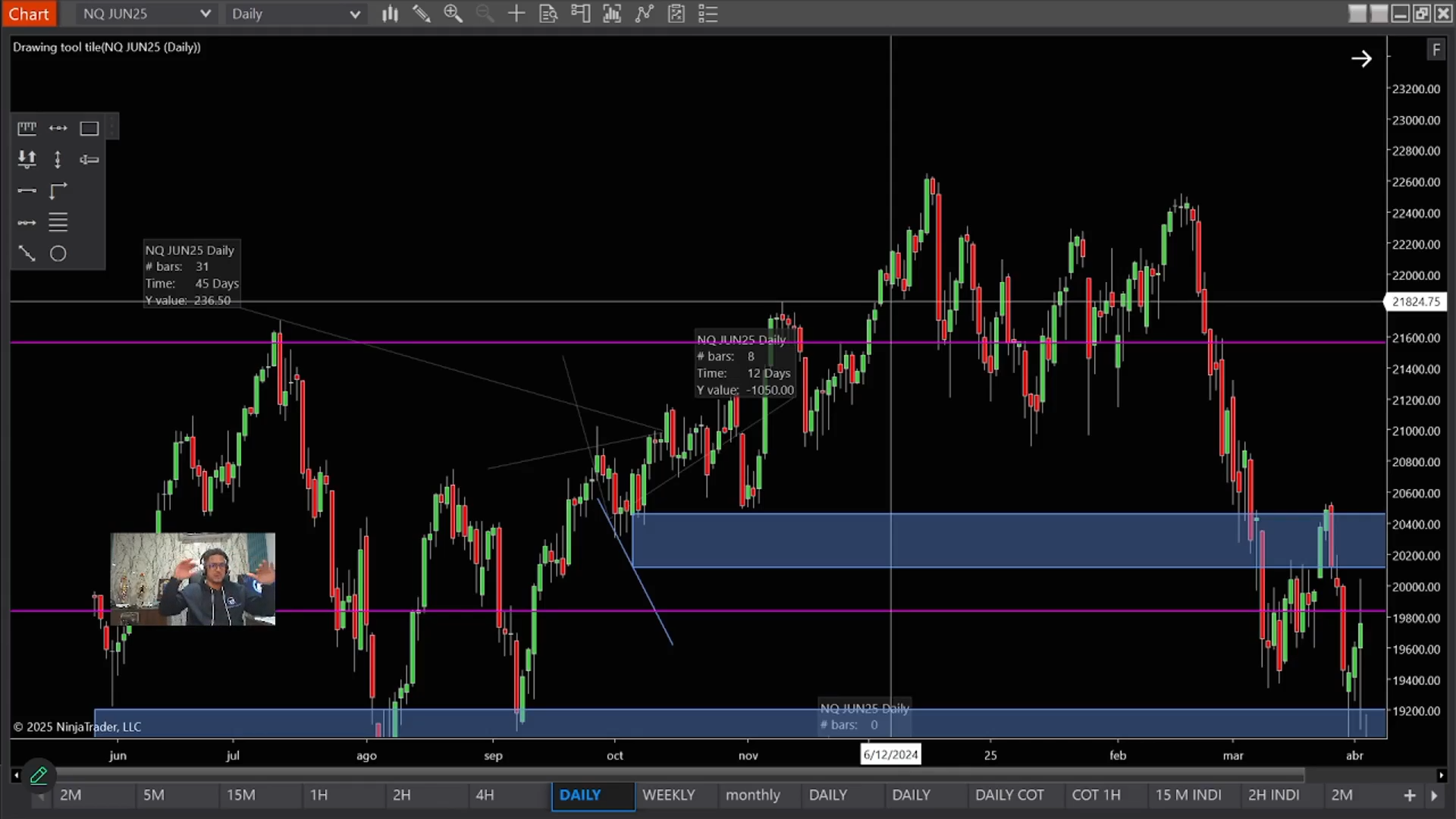Open the chart templates icon
Viewport: 1456px width, 819px height.
tap(676, 14)
